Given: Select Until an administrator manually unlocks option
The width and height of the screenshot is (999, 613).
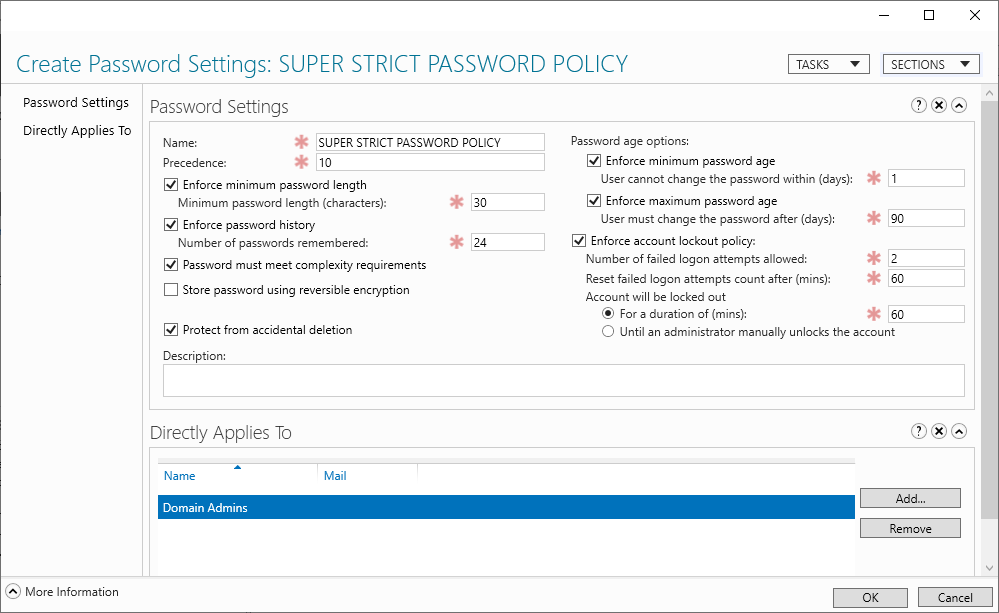Looking at the screenshot, I should pyautogui.click(x=608, y=331).
